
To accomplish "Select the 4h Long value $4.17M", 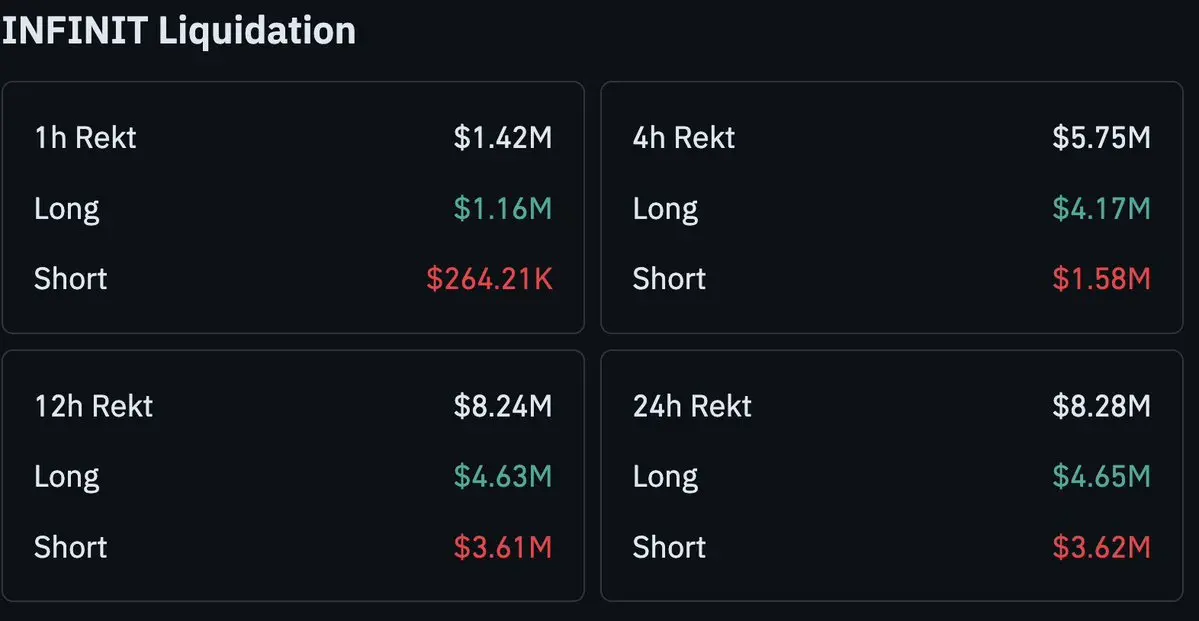I will click(x=1101, y=208).
